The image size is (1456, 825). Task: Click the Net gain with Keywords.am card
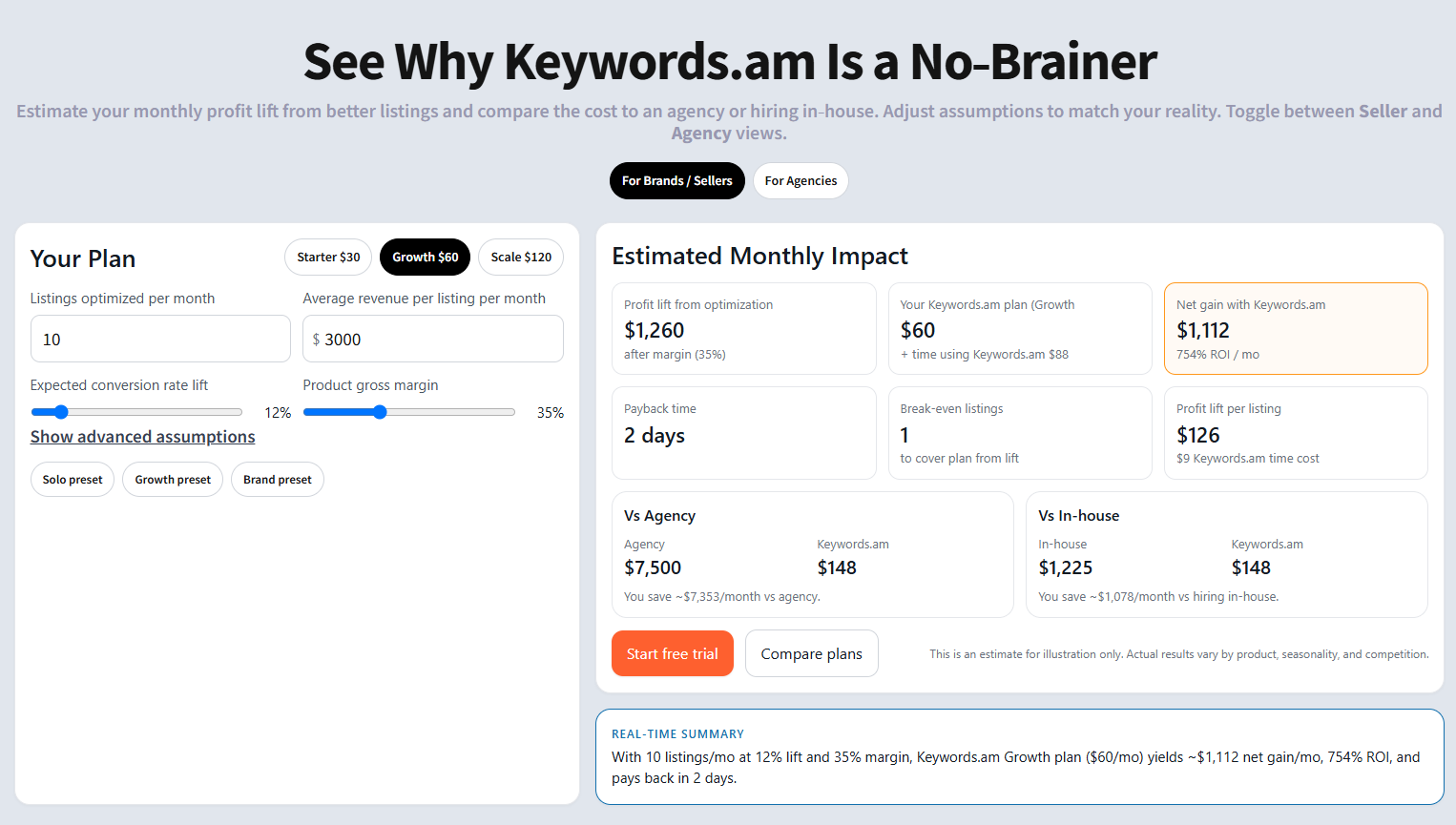(1296, 329)
